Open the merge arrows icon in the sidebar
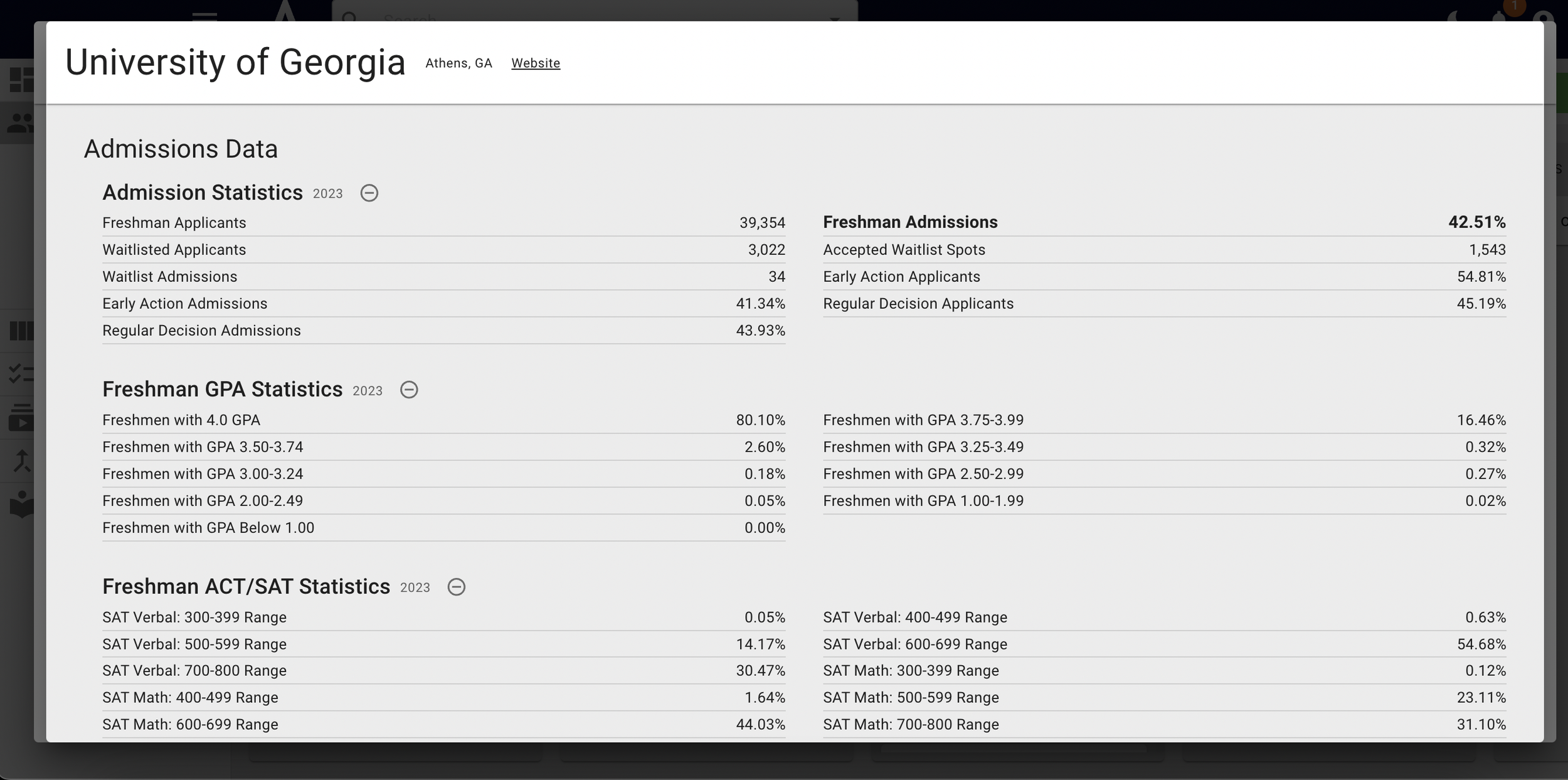The image size is (1568, 780). point(22,461)
